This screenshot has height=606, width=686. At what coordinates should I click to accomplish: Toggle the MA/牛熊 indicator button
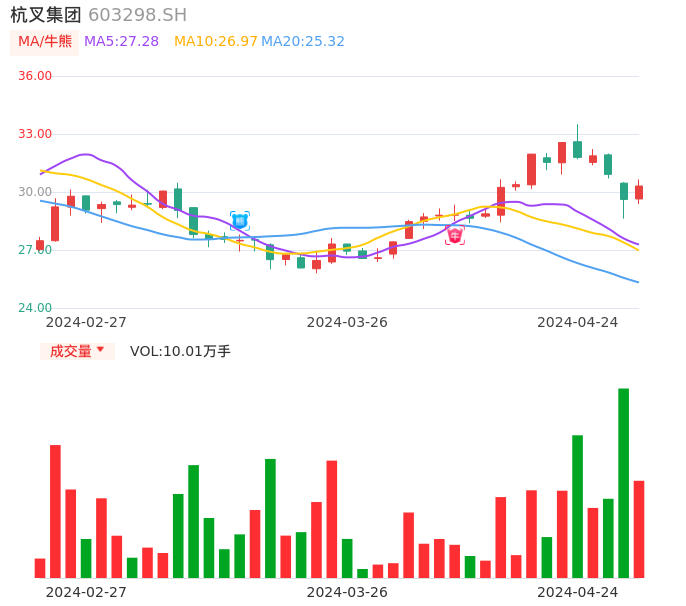click(x=45, y=42)
